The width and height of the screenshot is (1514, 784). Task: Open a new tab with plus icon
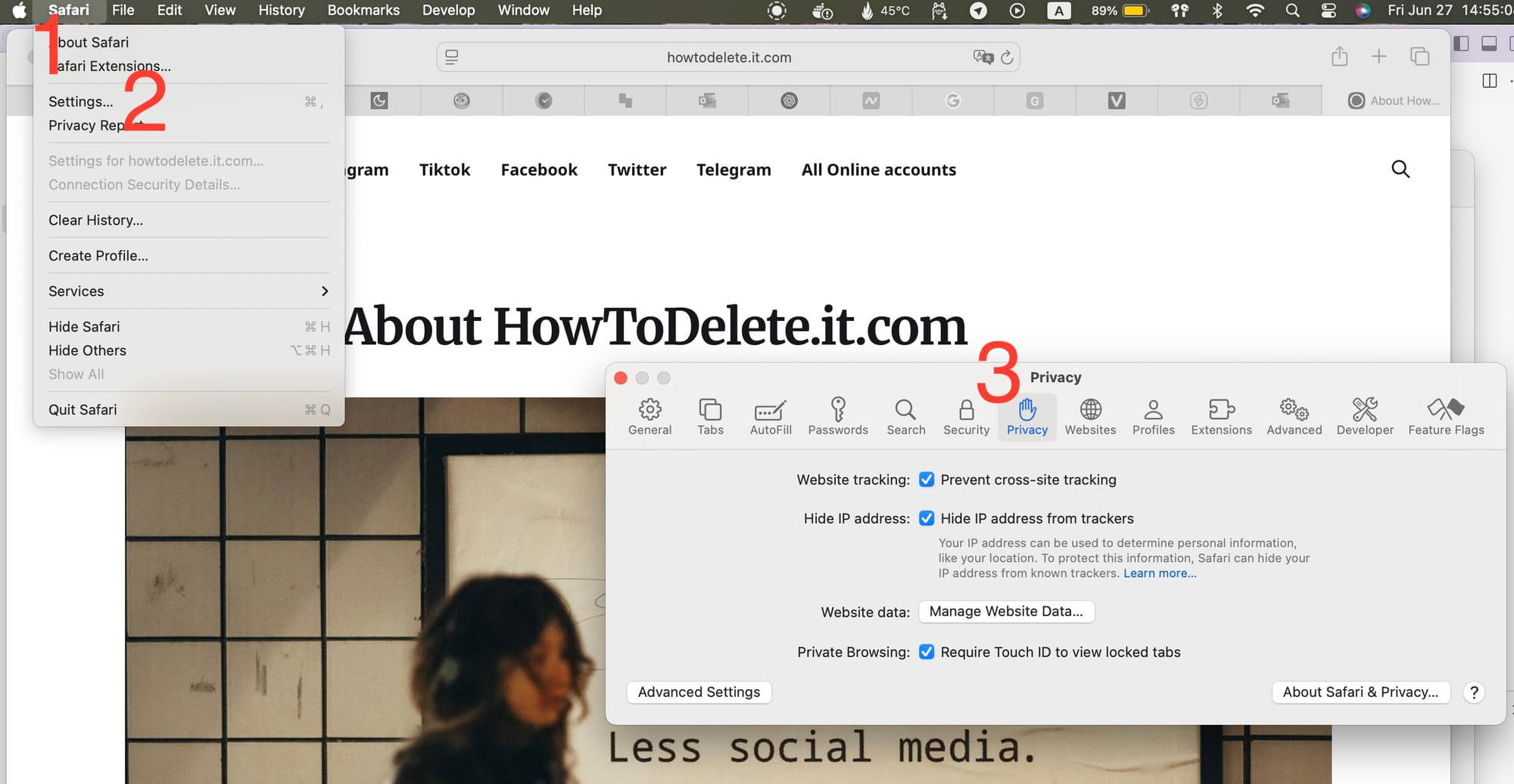tap(1378, 57)
